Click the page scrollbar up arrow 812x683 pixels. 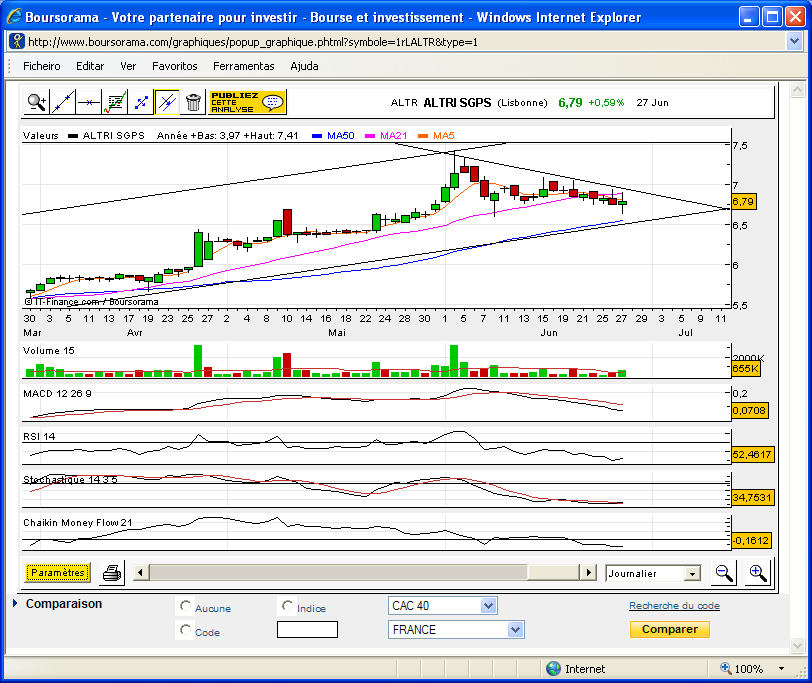[797, 90]
